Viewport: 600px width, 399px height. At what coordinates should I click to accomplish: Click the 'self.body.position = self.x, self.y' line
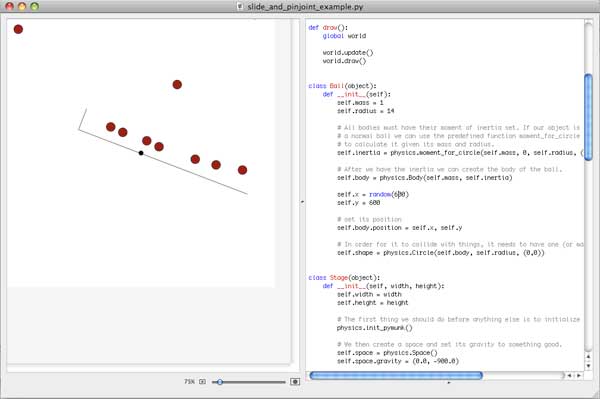click(x=399, y=228)
